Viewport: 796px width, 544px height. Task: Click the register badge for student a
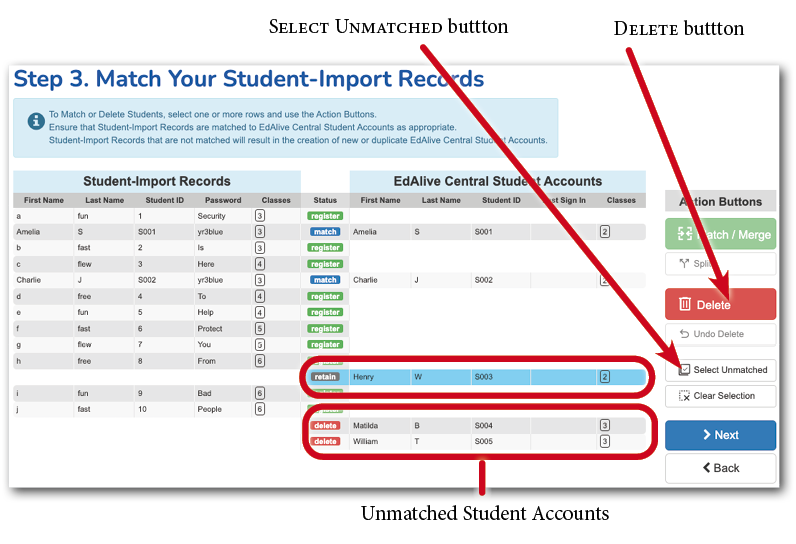325,216
